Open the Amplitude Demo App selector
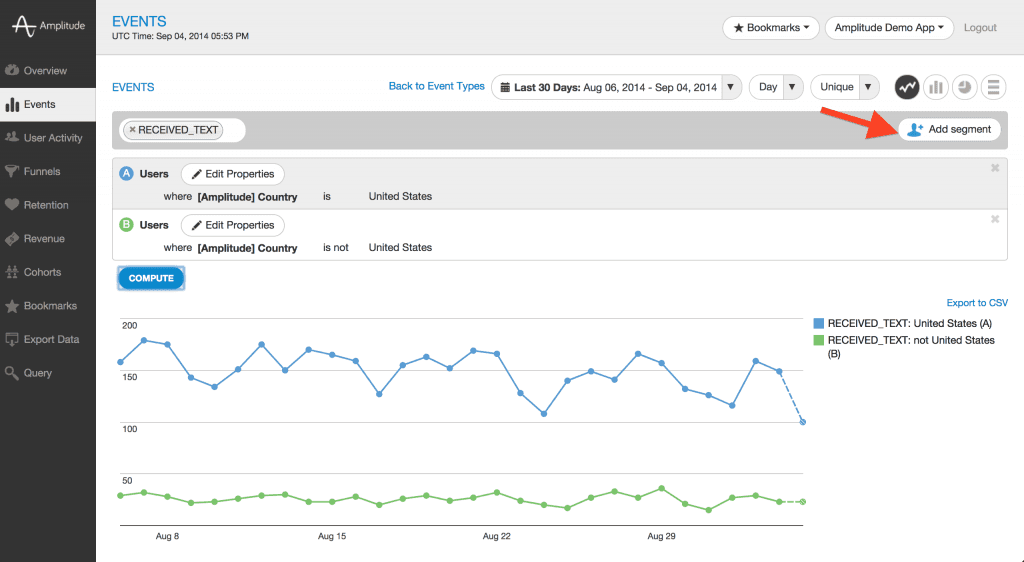The image size is (1024, 562). [x=889, y=28]
